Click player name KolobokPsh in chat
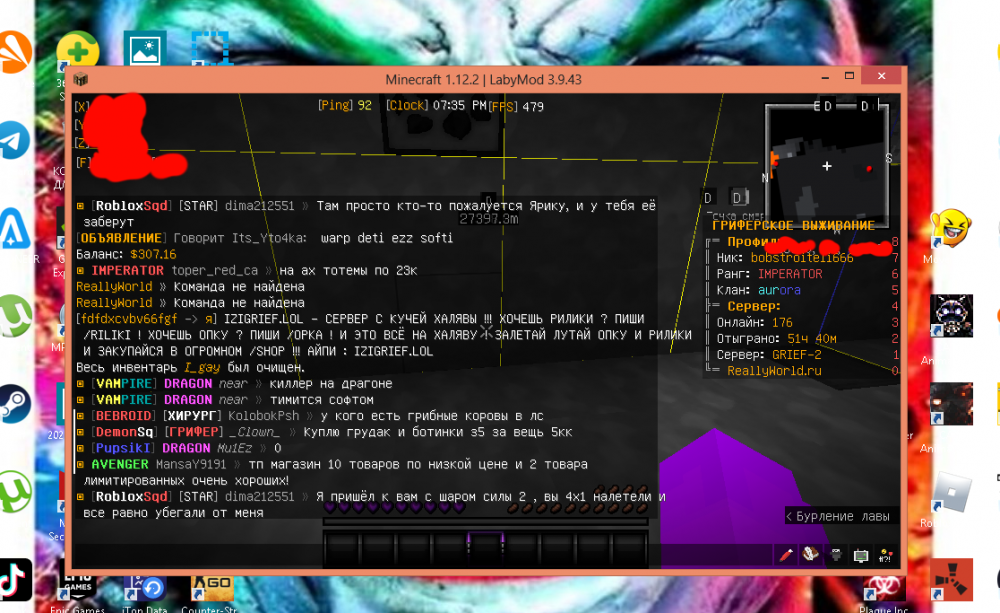1000x613 pixels. (263, 416)
